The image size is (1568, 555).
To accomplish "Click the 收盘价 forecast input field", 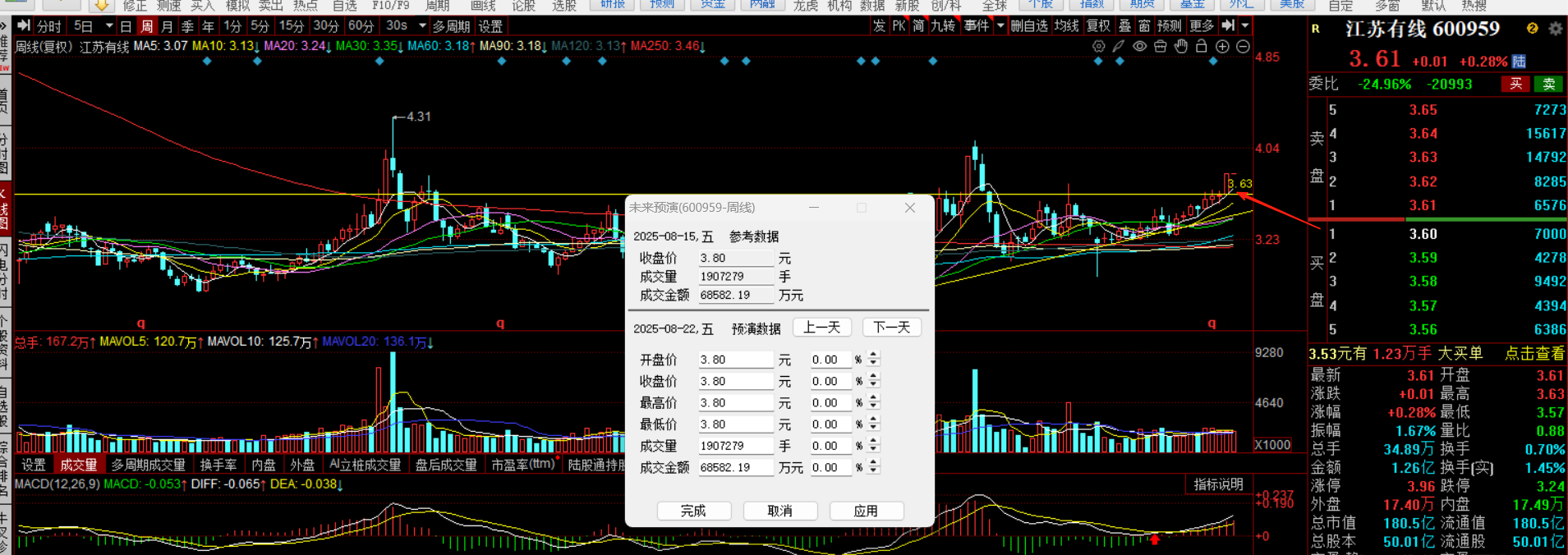I will [736, 381].
